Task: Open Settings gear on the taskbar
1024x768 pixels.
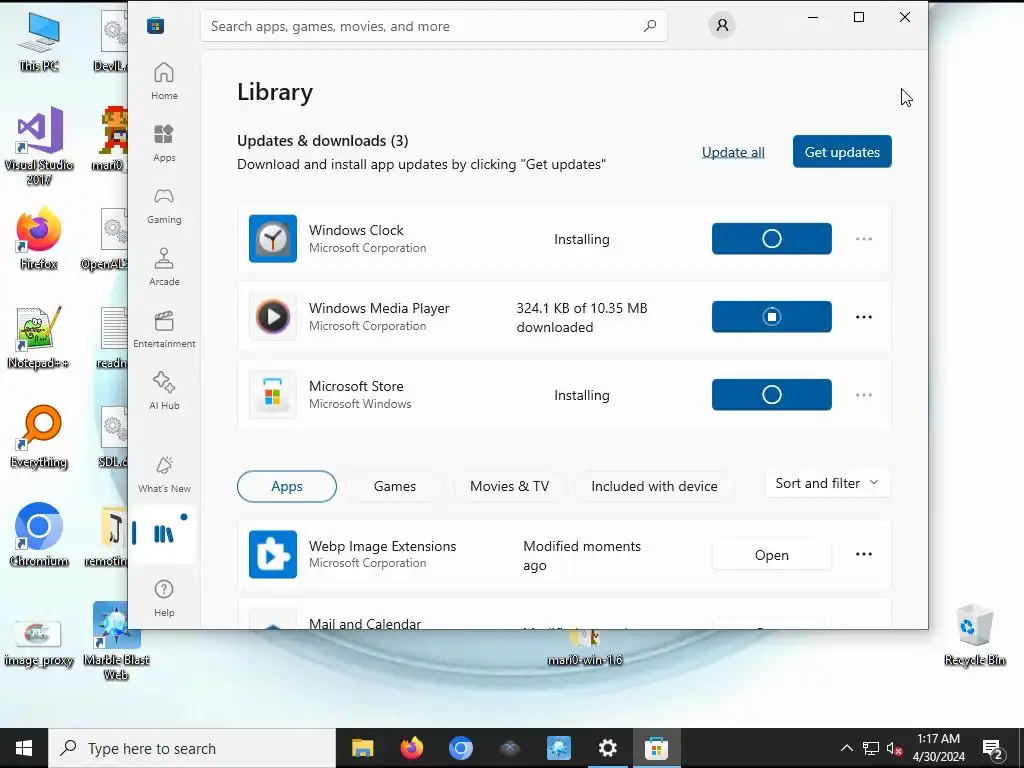Action: 607,748
